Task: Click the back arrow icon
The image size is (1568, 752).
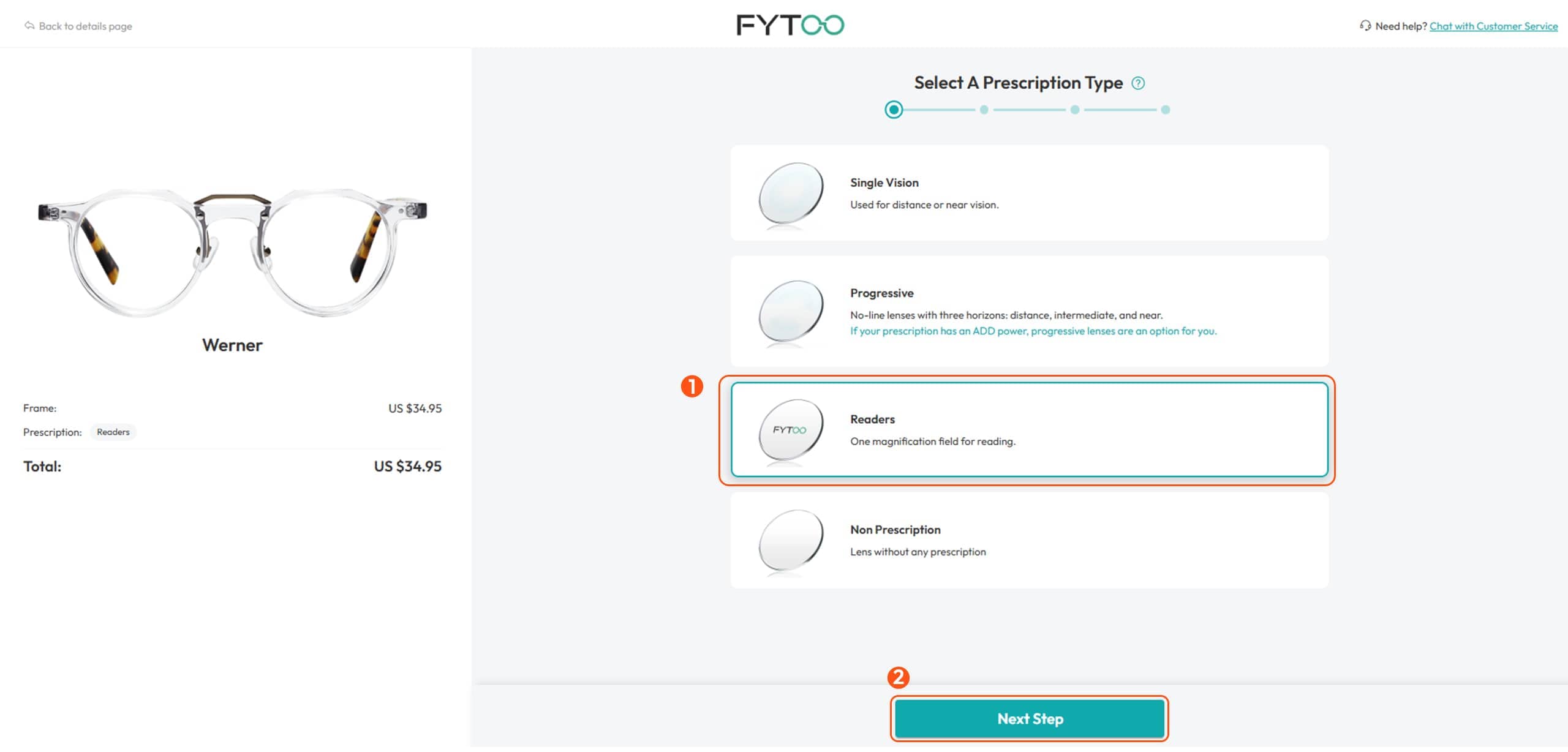Action: coord(29,26)
